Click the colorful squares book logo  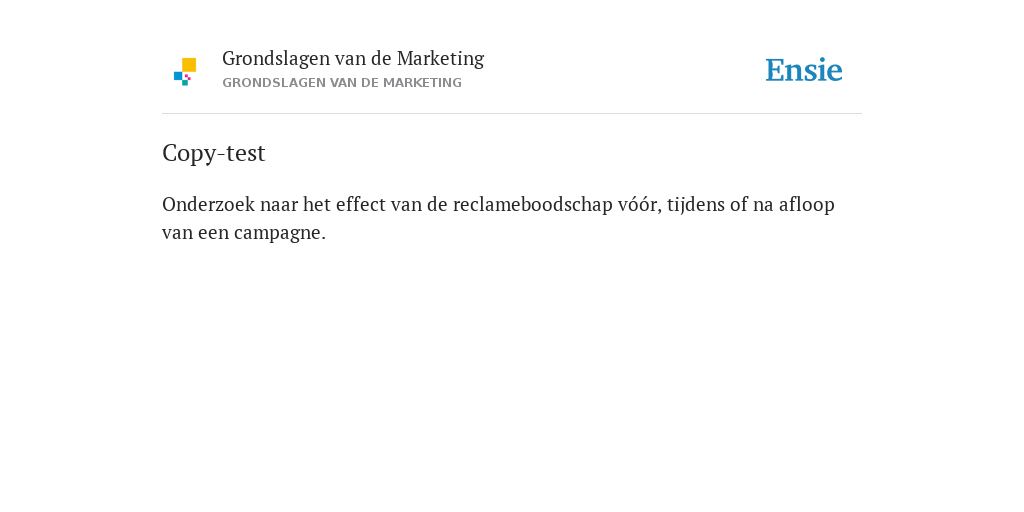pyautogui.click(x=185, y=72)
